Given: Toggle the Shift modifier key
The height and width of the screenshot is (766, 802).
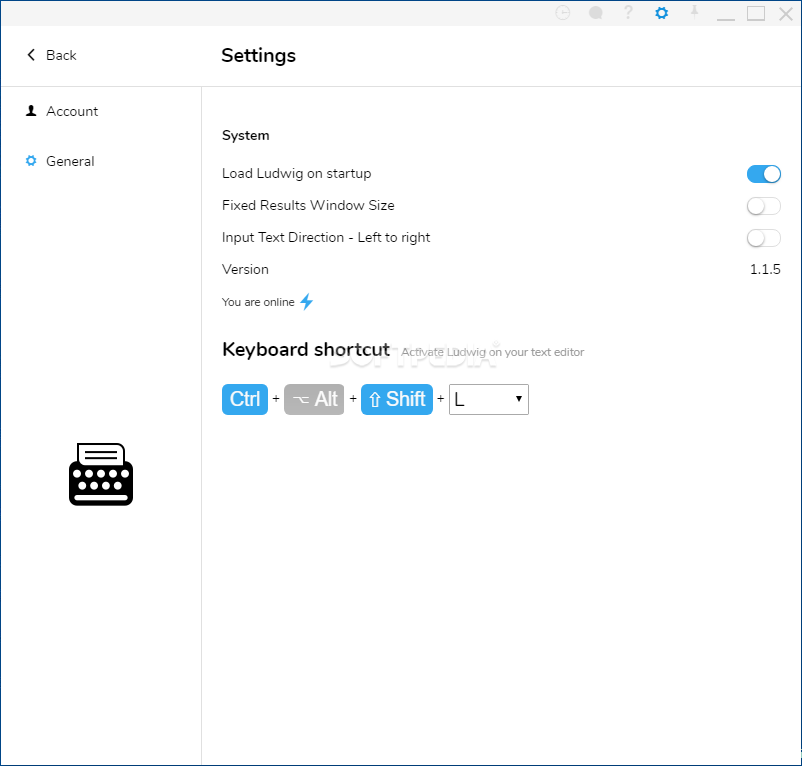Looking at the screenshot, I should point(397,399).
